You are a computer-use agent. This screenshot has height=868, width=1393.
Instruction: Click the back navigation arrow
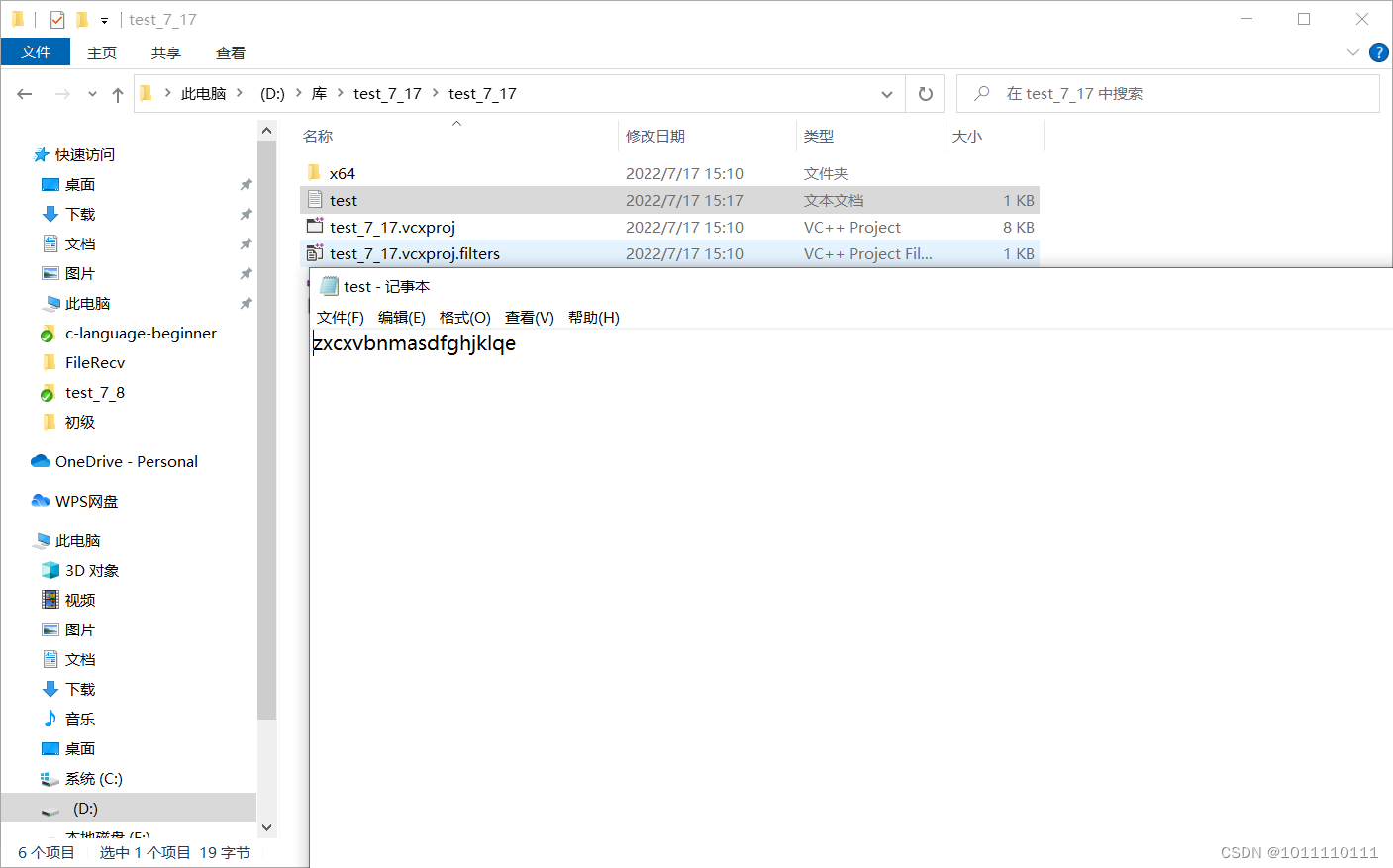[24, 93]
